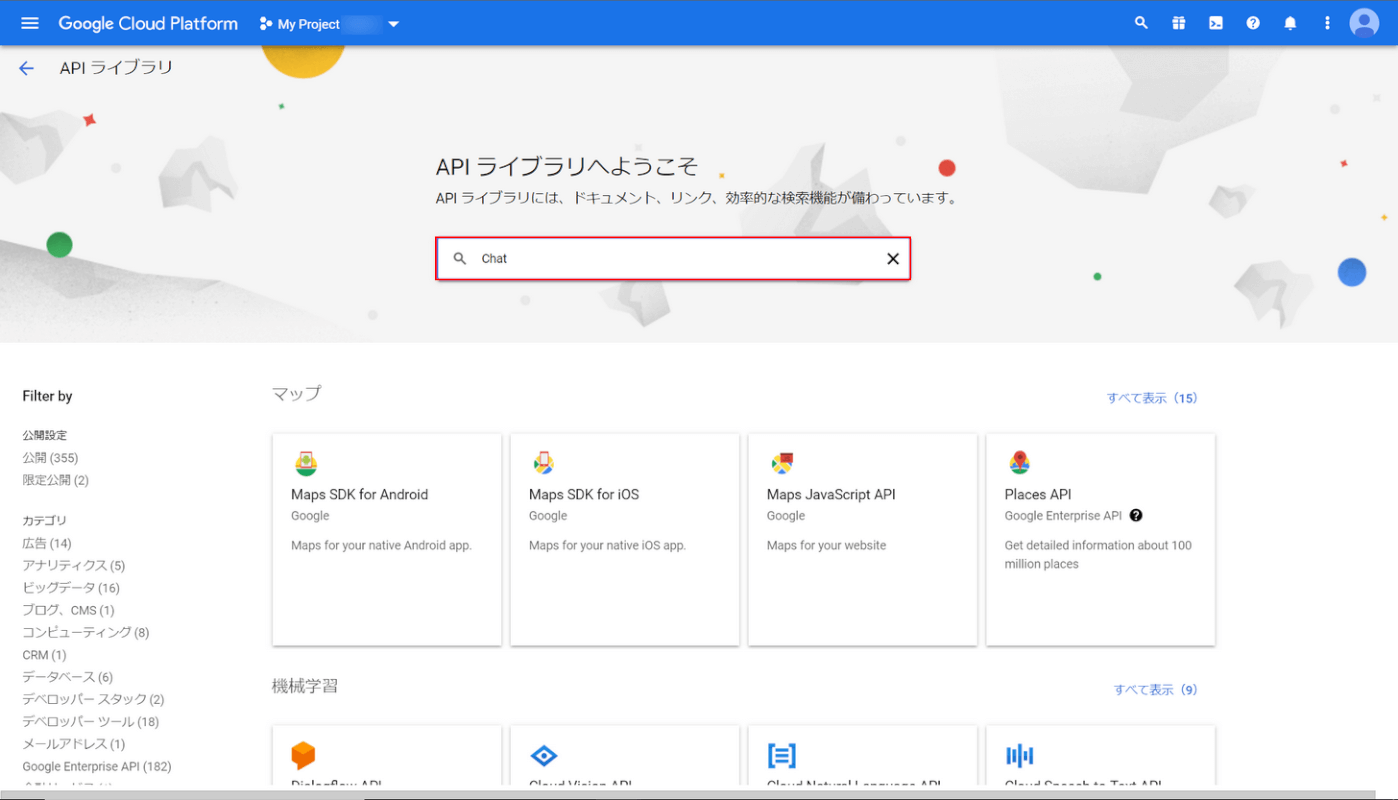
Task: Filter category コンピューティング (8)
Action: pyautogui.click(x=86, y=632)
